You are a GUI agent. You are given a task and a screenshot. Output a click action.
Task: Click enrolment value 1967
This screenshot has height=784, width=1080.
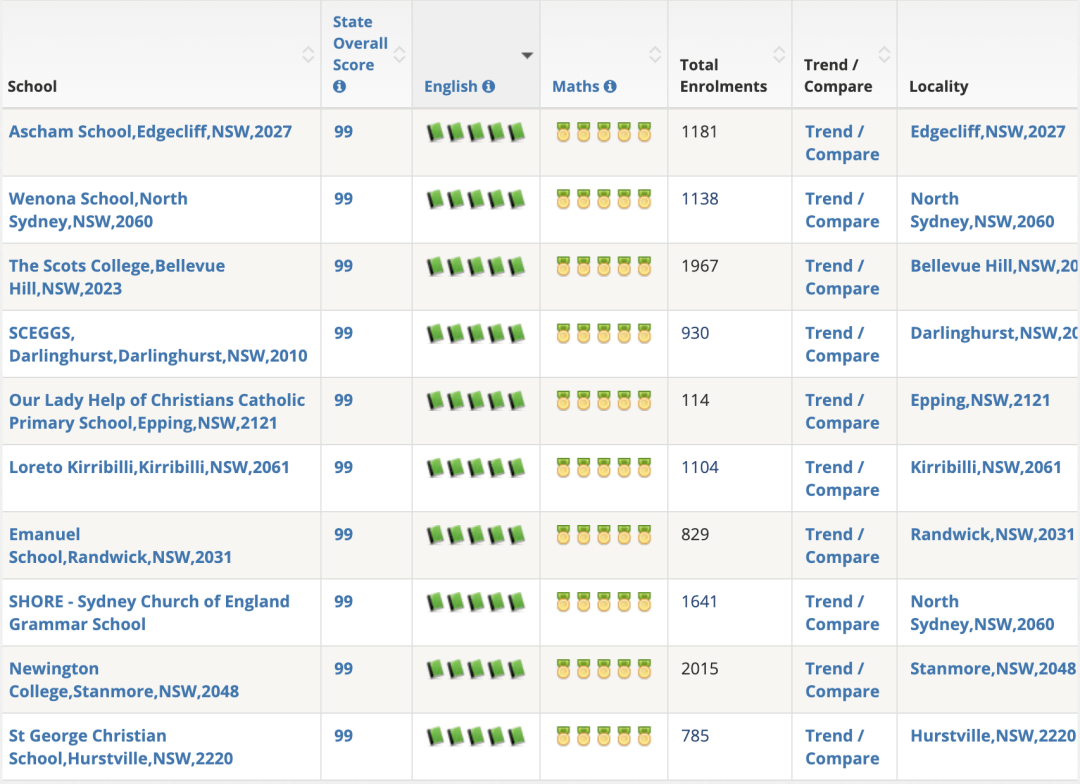pyautogui.click(x=700, y=266)
